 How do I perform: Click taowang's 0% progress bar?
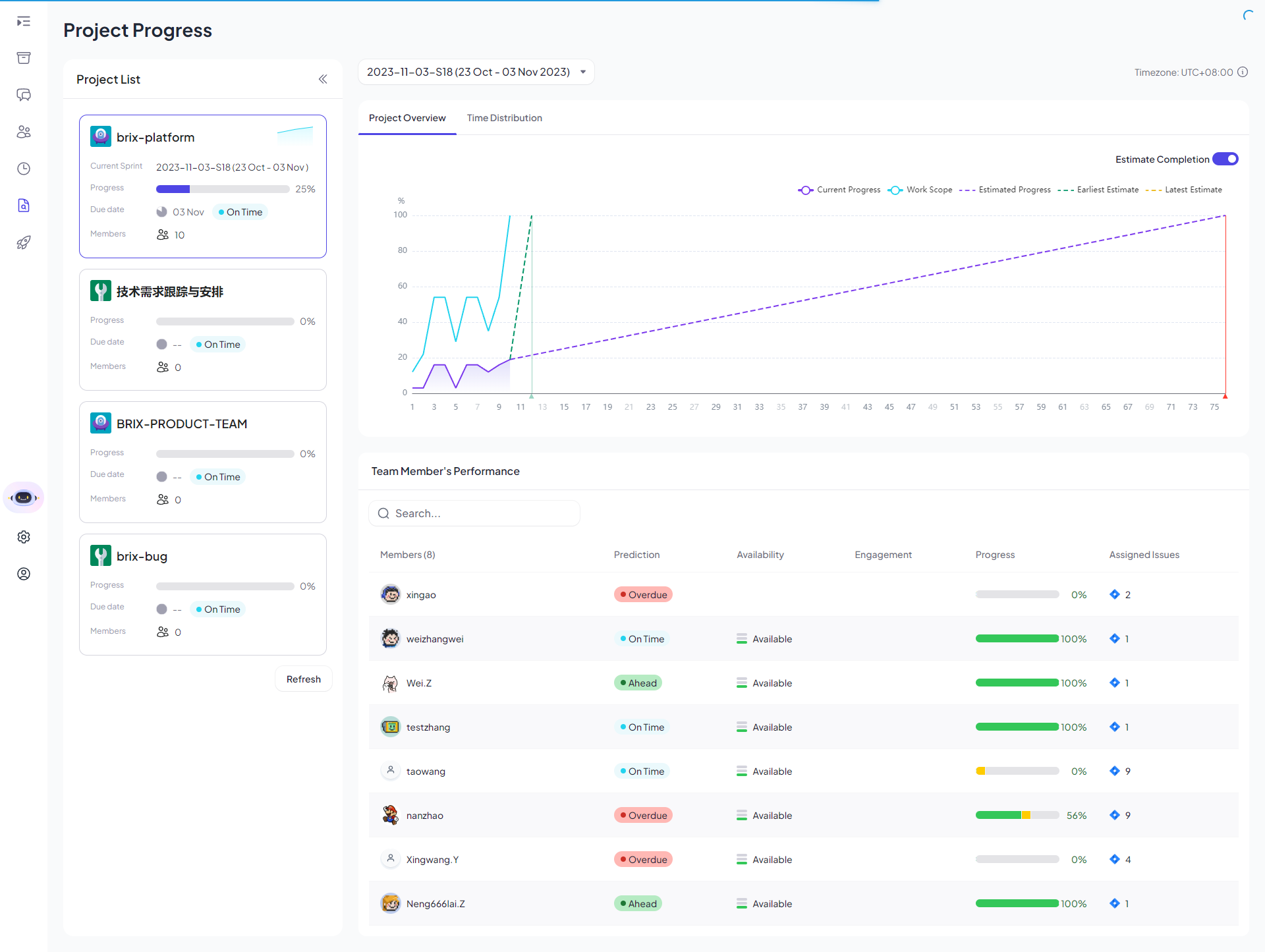click(x=1017, y=771)
